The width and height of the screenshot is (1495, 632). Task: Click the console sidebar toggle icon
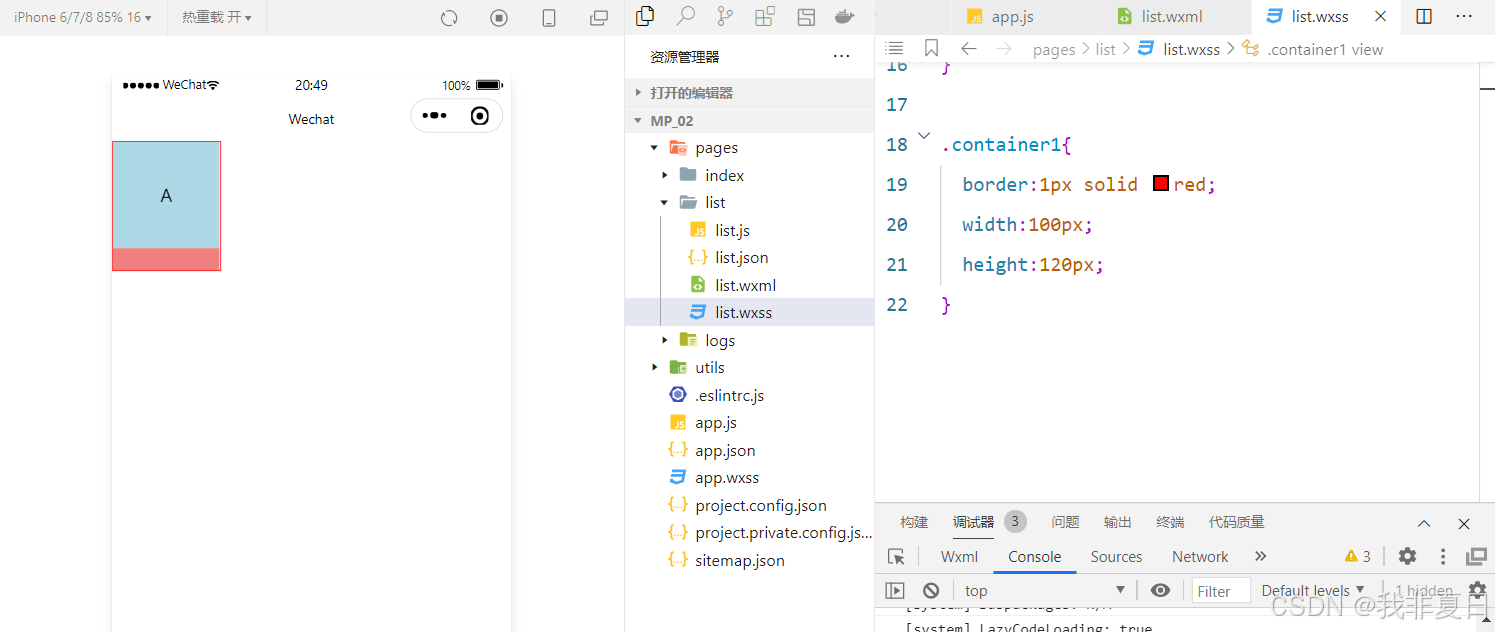(x=895, y=590)
